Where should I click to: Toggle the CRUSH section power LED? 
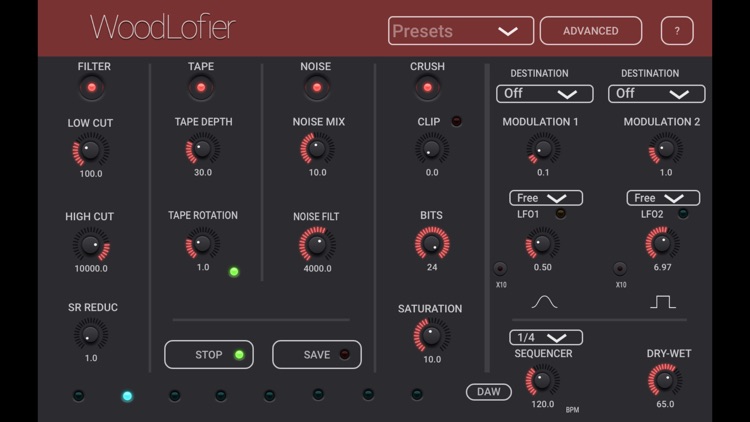[428, 88]
